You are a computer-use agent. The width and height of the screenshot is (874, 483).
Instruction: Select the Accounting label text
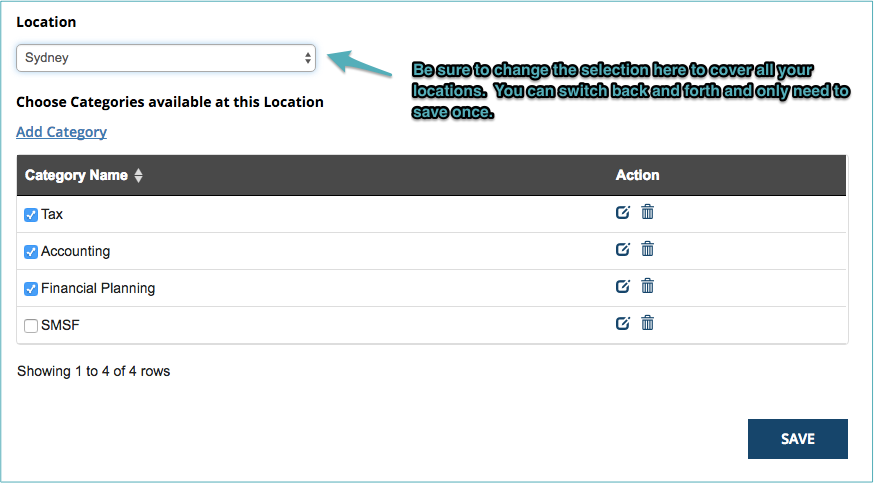coord(75,252)
